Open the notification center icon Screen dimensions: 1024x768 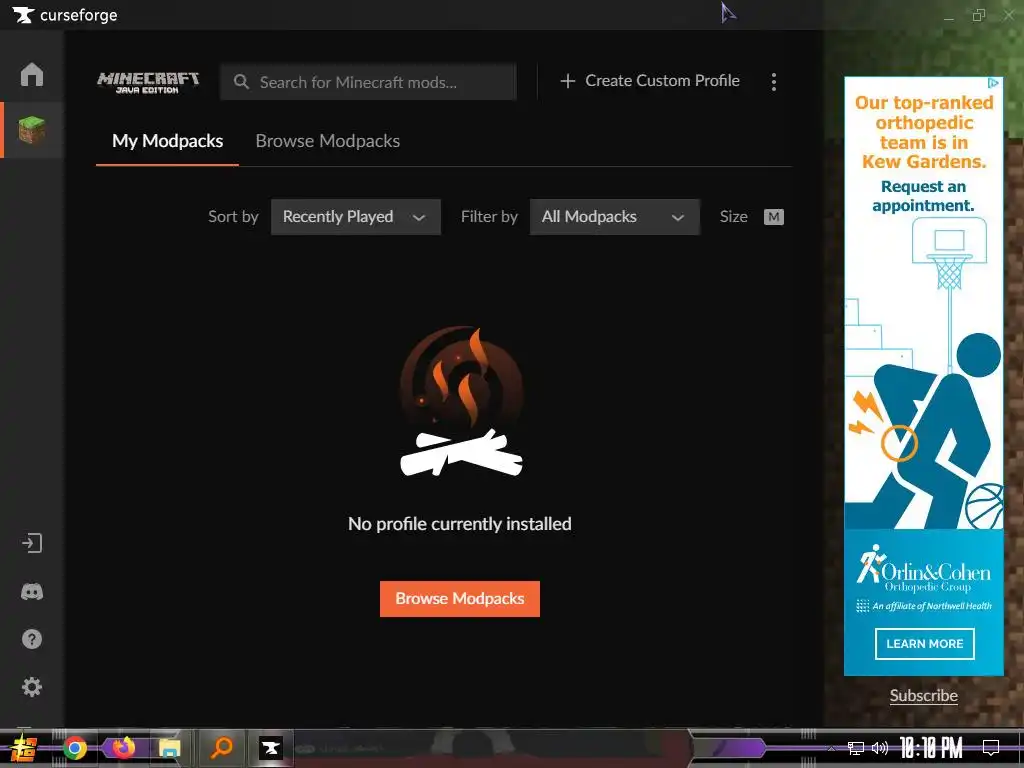click(x=991, y=747)
